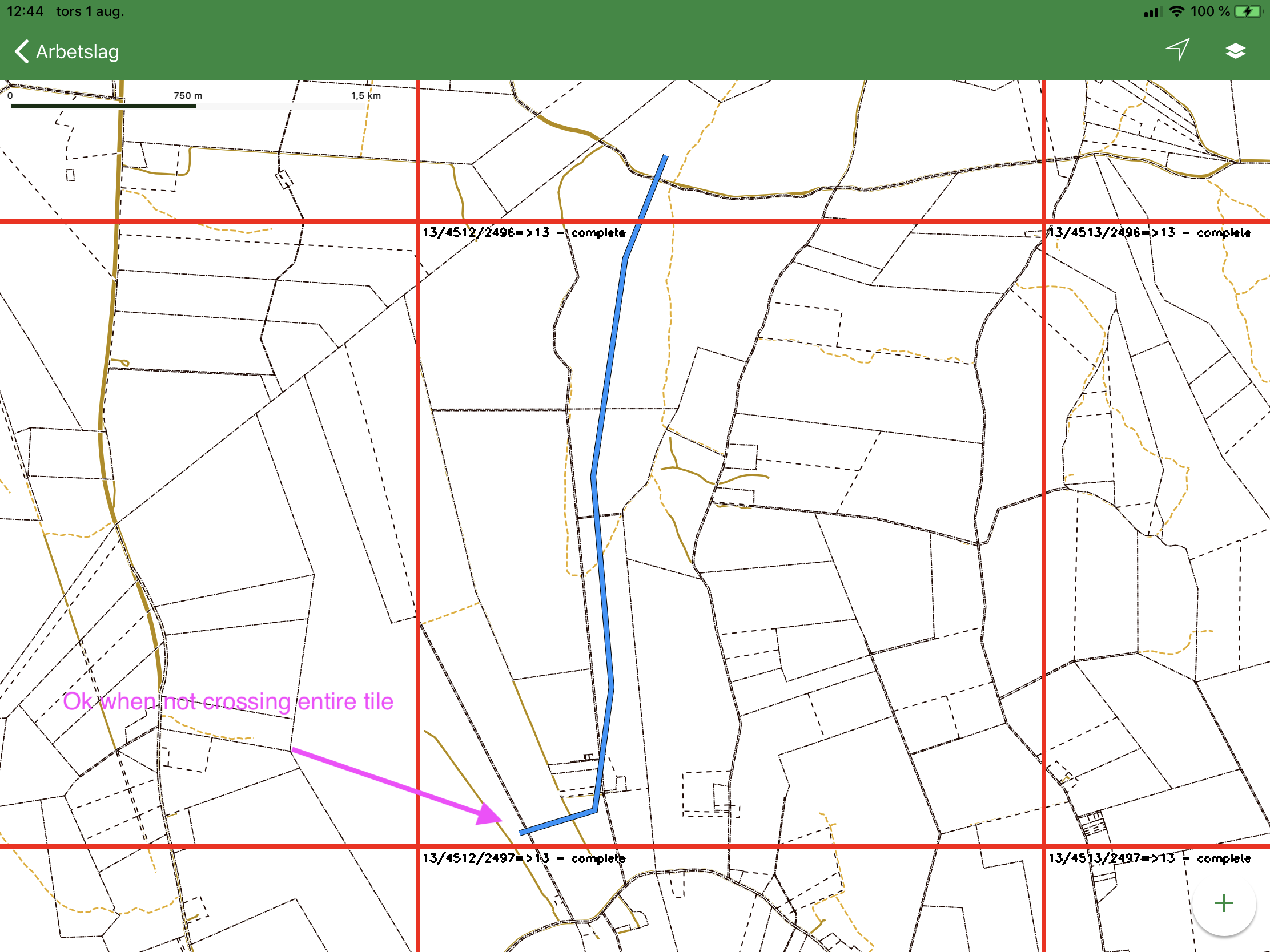Tap the 12:44 clock in status bar
The image size is (1270, 952).
25,11
